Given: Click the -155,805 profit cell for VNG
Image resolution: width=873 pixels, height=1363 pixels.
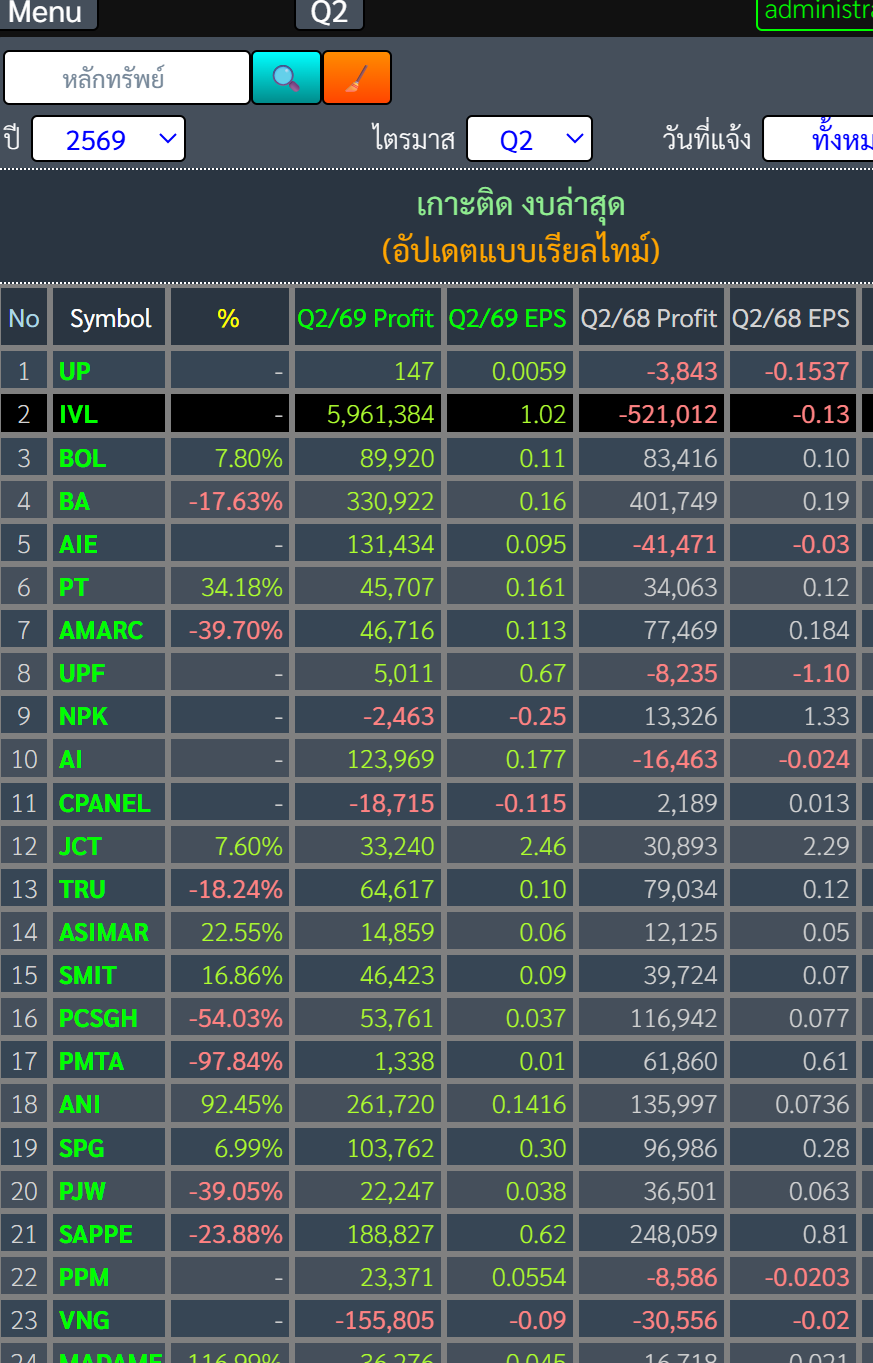Looking at the screenshot, I should (368, 1320).
